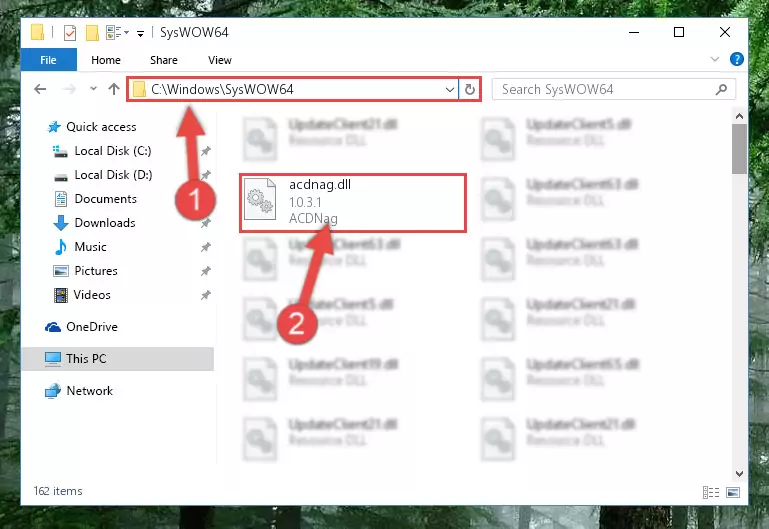Go up one folder level

(114, 89)
